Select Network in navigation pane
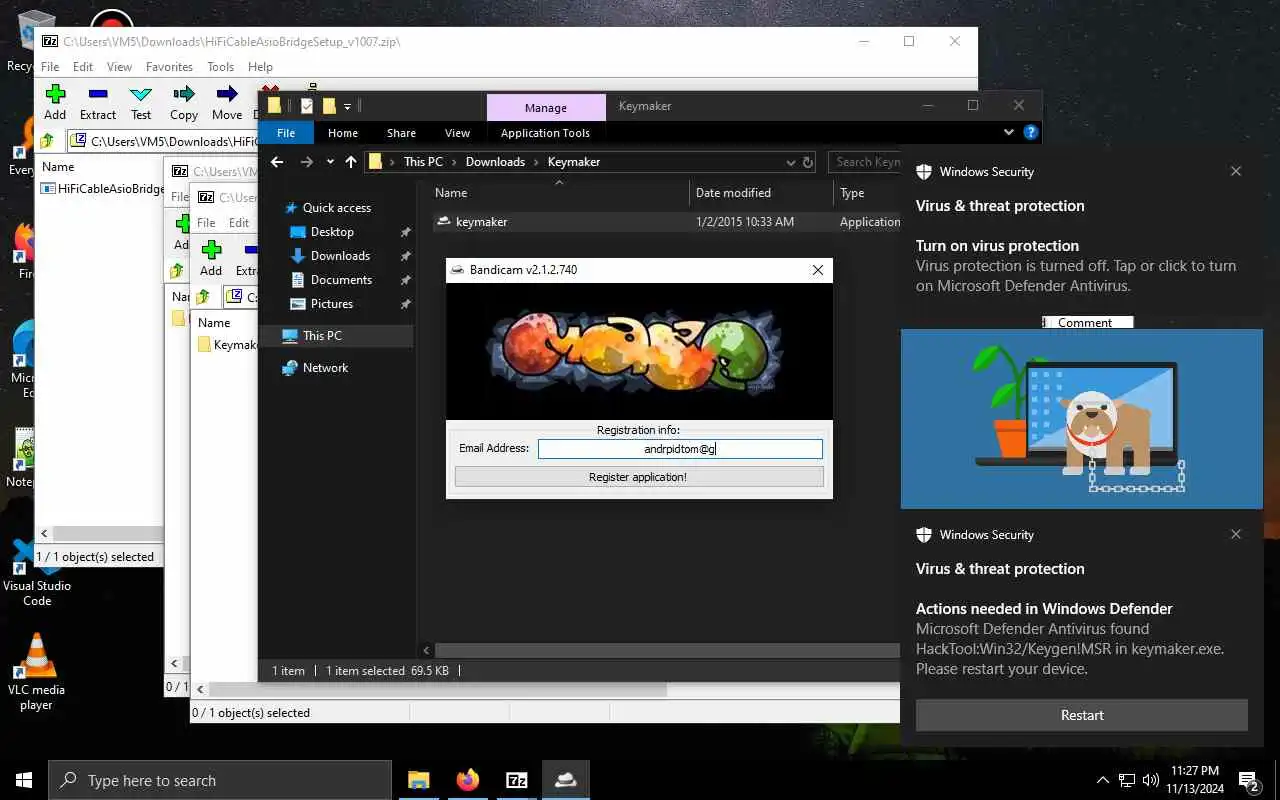This screenshot has width=1280, height=800. point(325,368)
